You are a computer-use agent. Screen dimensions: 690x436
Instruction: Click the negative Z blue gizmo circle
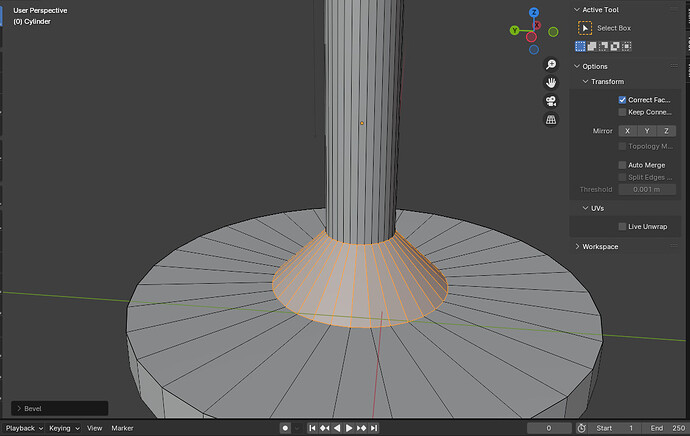pos(534,49)
